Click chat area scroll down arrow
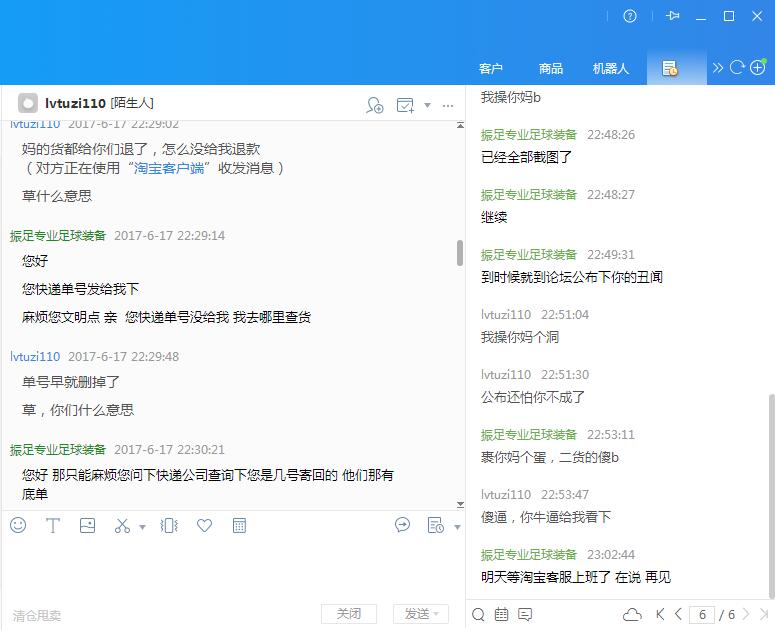 tap(460, 504)
